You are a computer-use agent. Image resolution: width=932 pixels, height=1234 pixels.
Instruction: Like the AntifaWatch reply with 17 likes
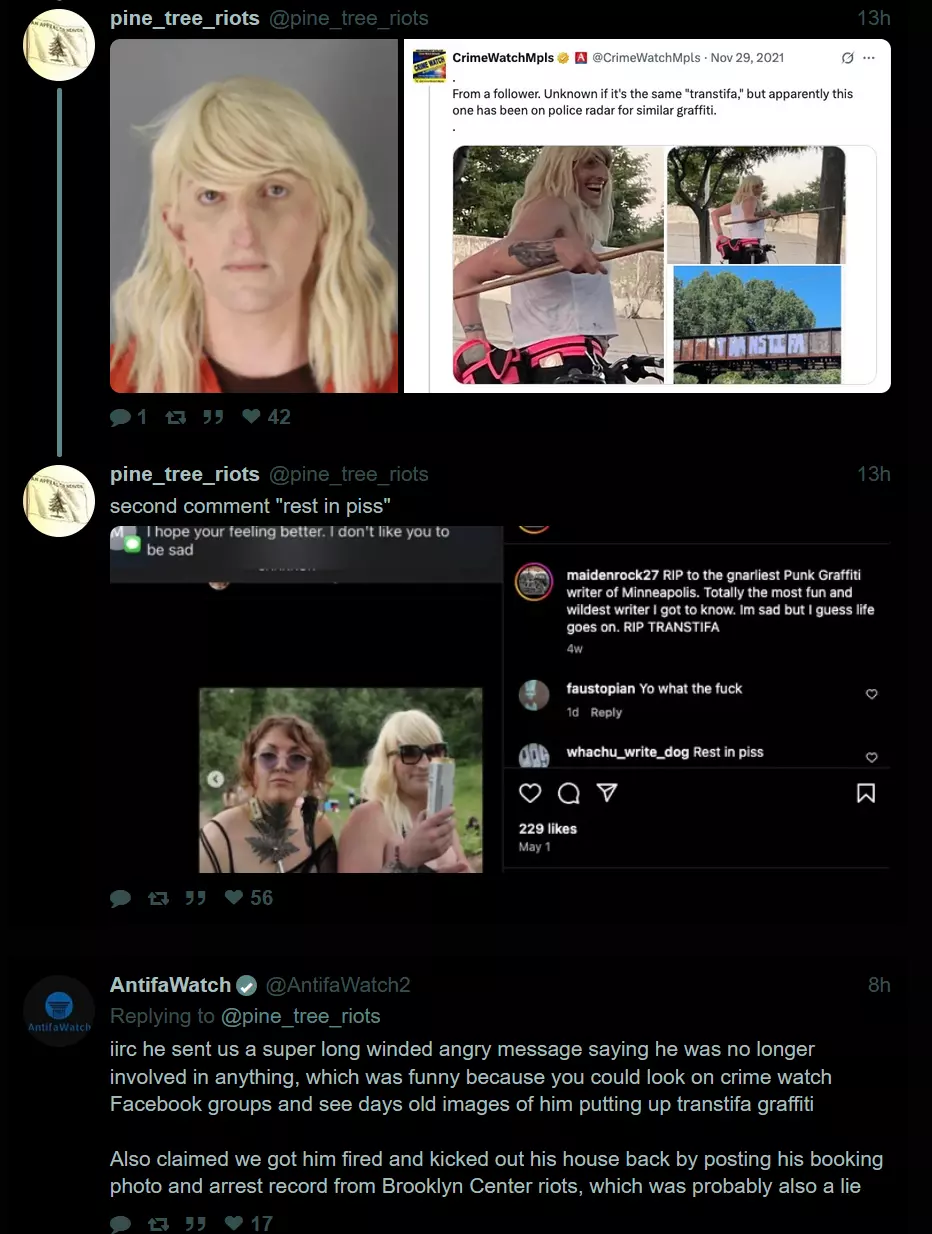(249, 1223)
